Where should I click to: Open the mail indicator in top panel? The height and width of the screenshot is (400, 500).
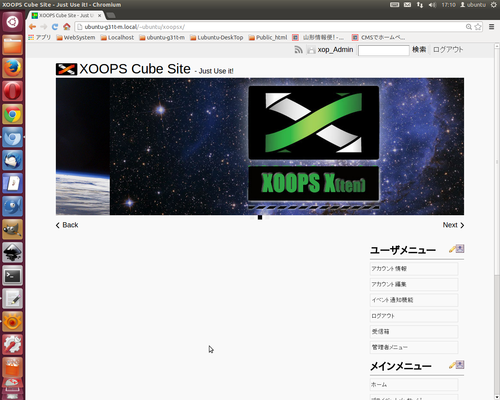point(407,5)
